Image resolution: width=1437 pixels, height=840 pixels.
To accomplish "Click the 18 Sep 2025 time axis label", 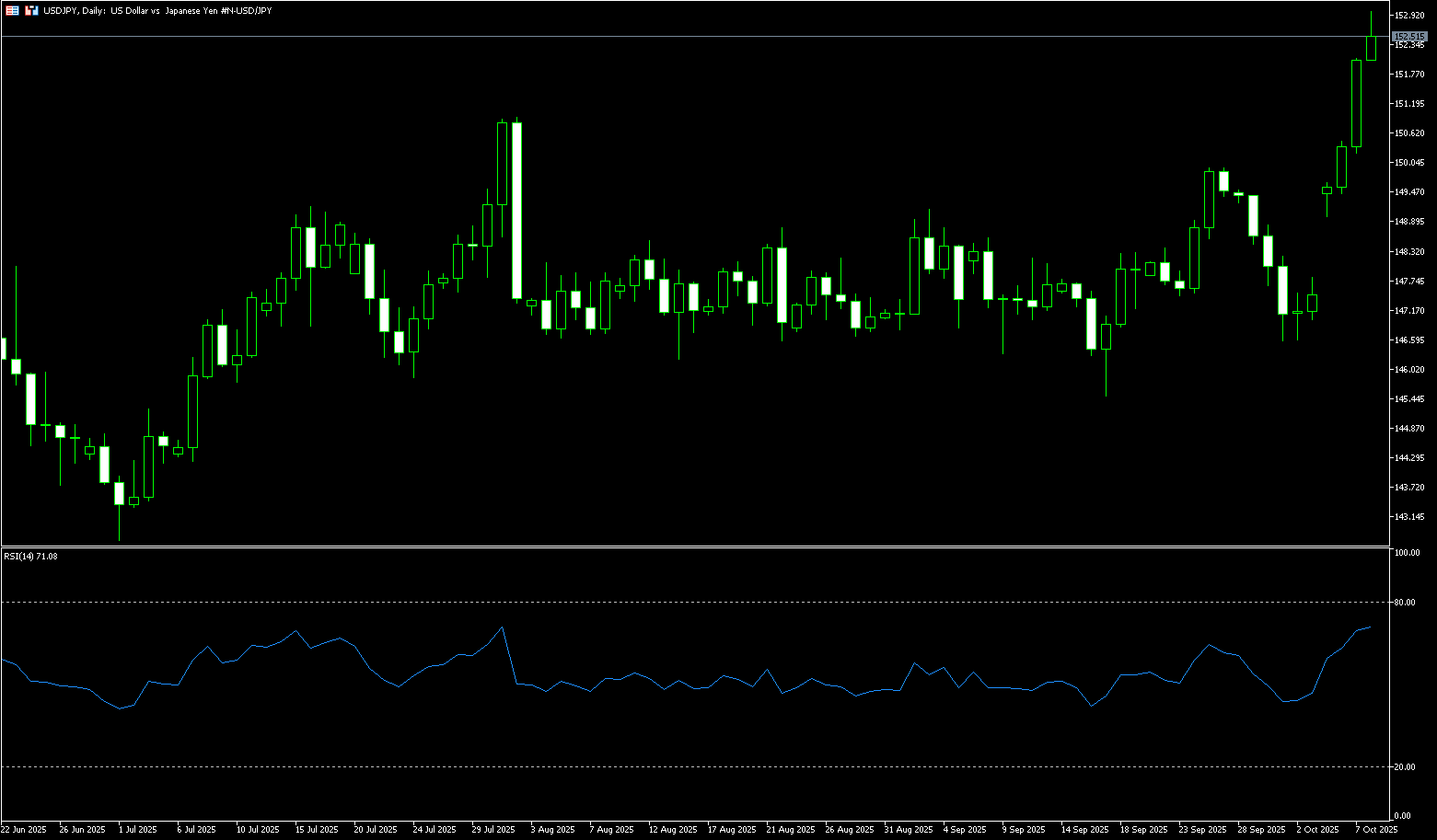I will 1143,830.
